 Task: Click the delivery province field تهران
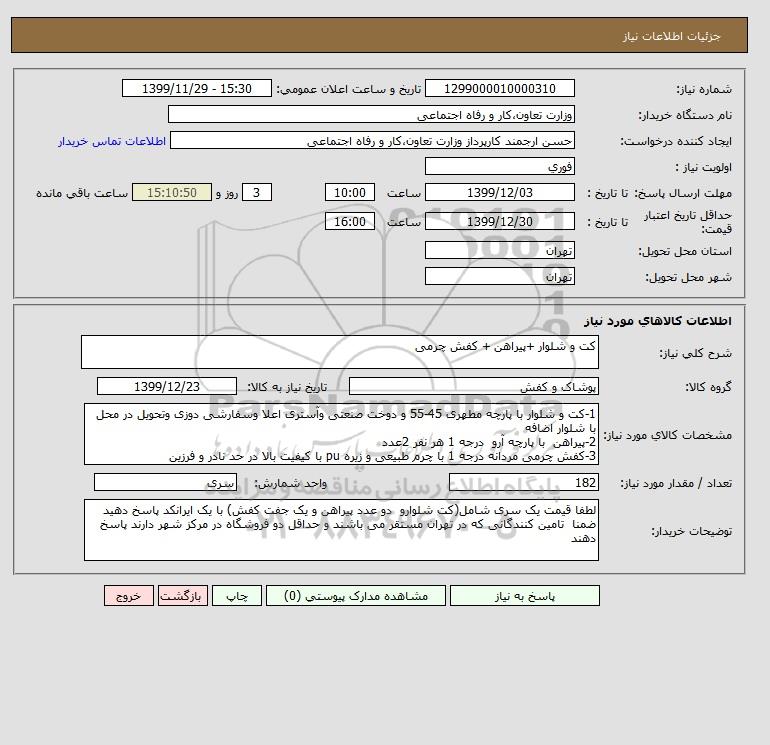tap(499, 250)
